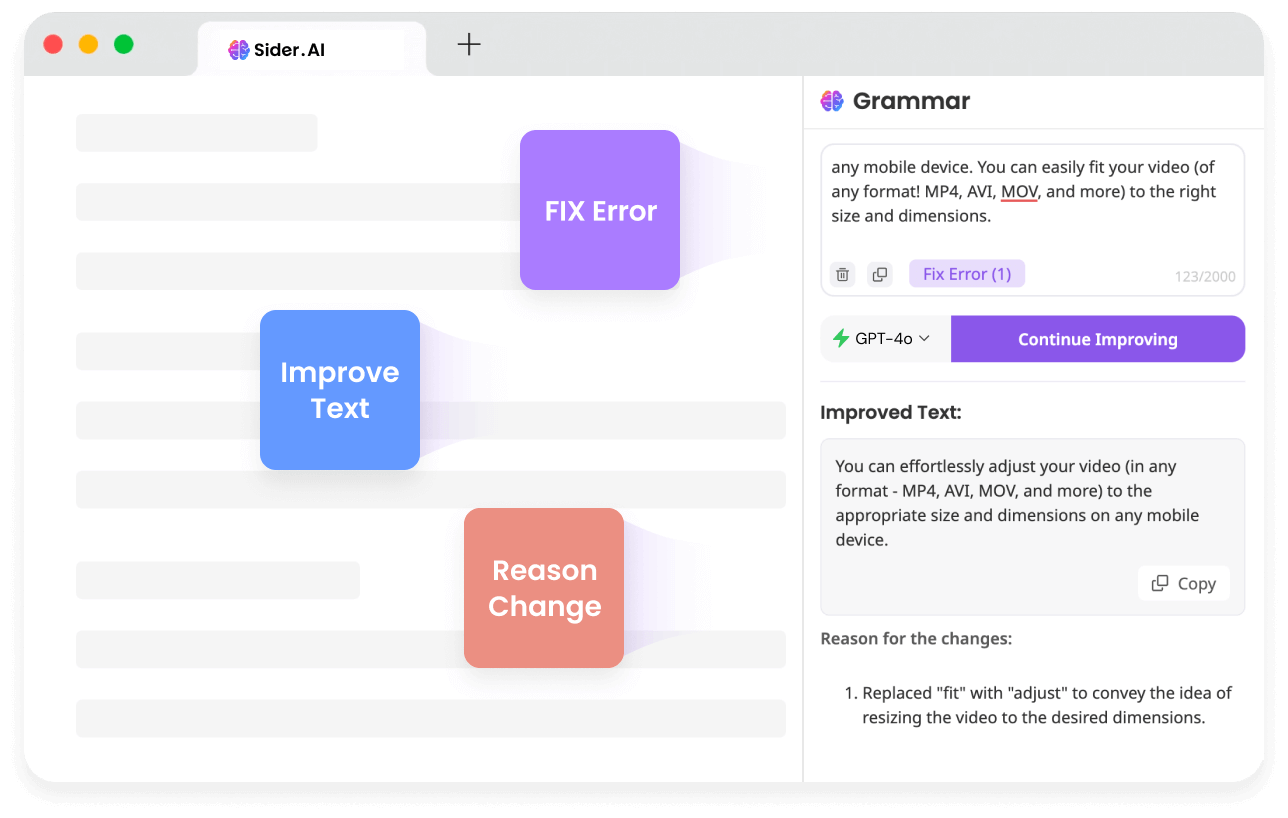Click the purple FIX Error tile
Screen dimensions: 1288x818
pyautogui.click(x=600, y=210)
